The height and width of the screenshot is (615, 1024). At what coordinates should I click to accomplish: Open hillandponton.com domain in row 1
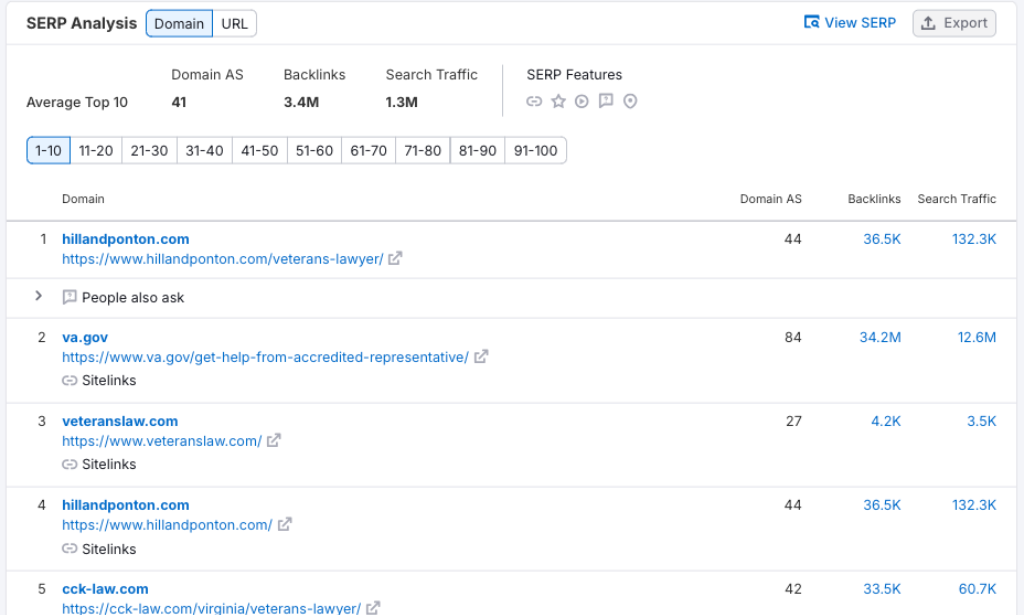(x=125, y=239)
